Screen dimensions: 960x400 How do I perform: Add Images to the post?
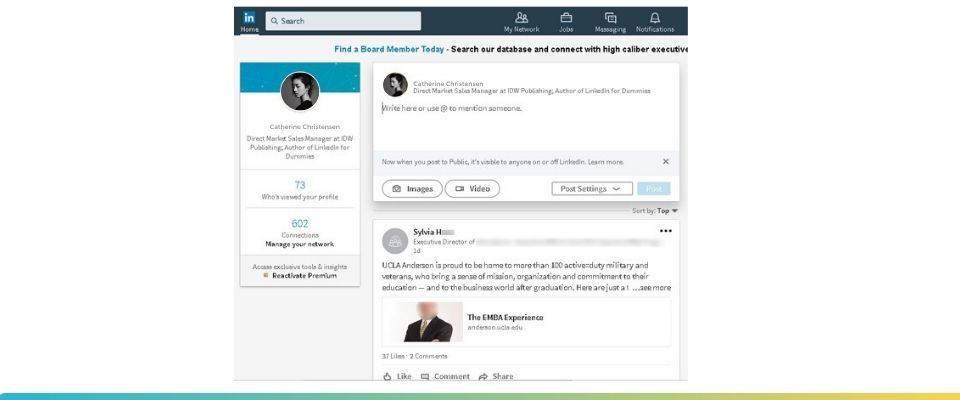tap(412, 189)
